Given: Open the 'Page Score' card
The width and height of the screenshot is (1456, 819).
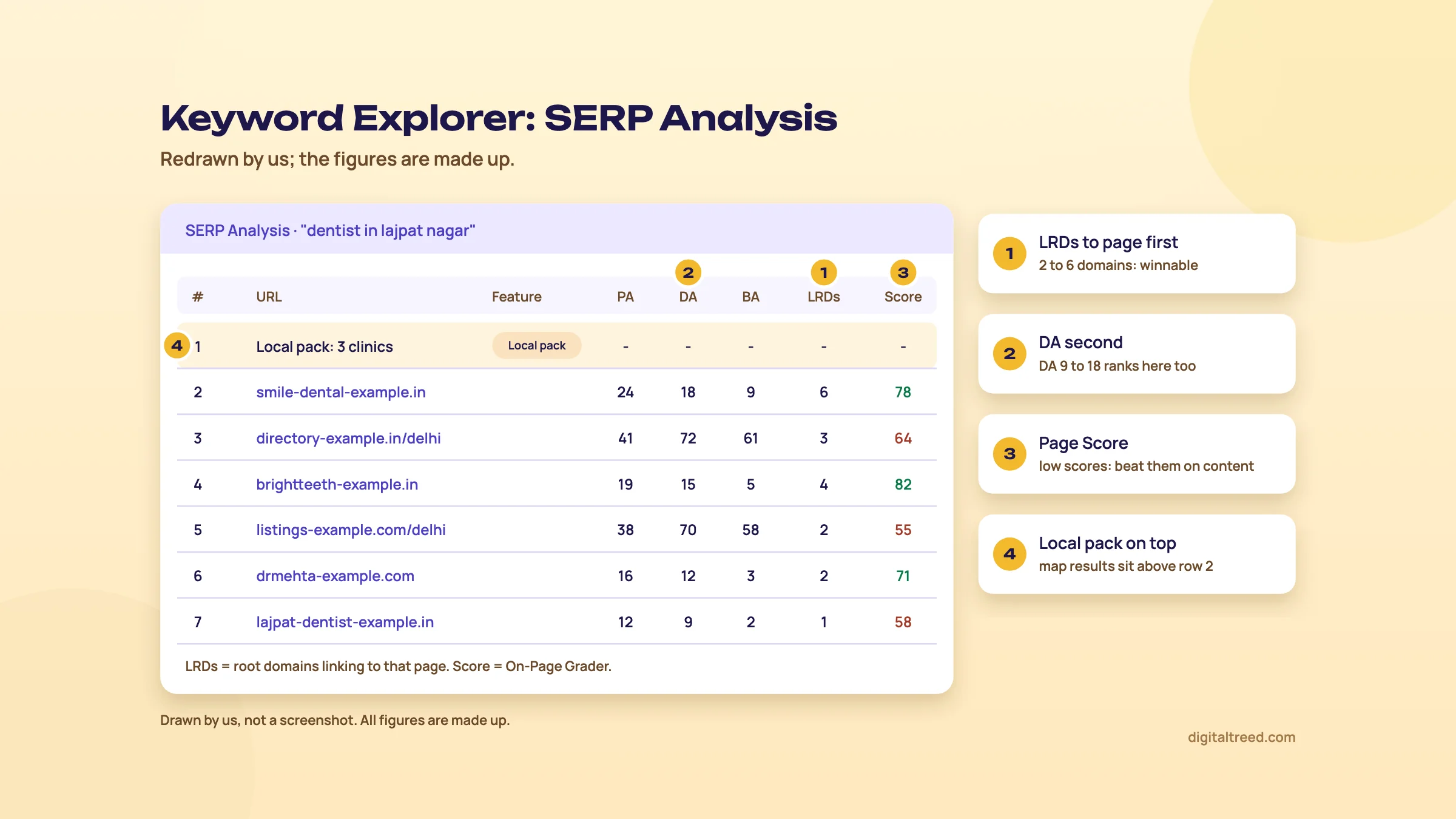Looking at the screenshot, I should 1136,454.
